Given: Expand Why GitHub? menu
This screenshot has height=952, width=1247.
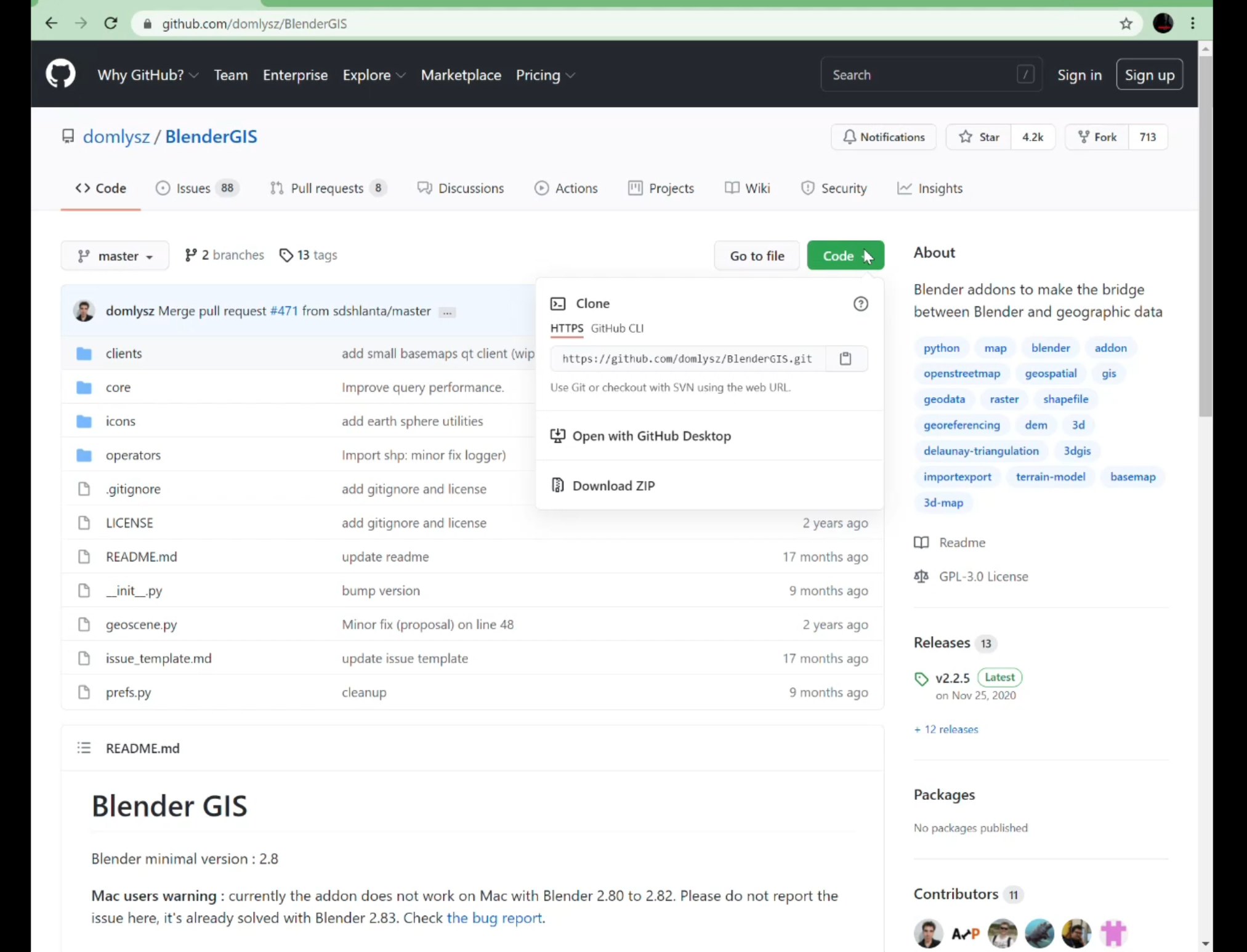Looking at the screenshot, I should pyautogui.click(x=147, y=75).
